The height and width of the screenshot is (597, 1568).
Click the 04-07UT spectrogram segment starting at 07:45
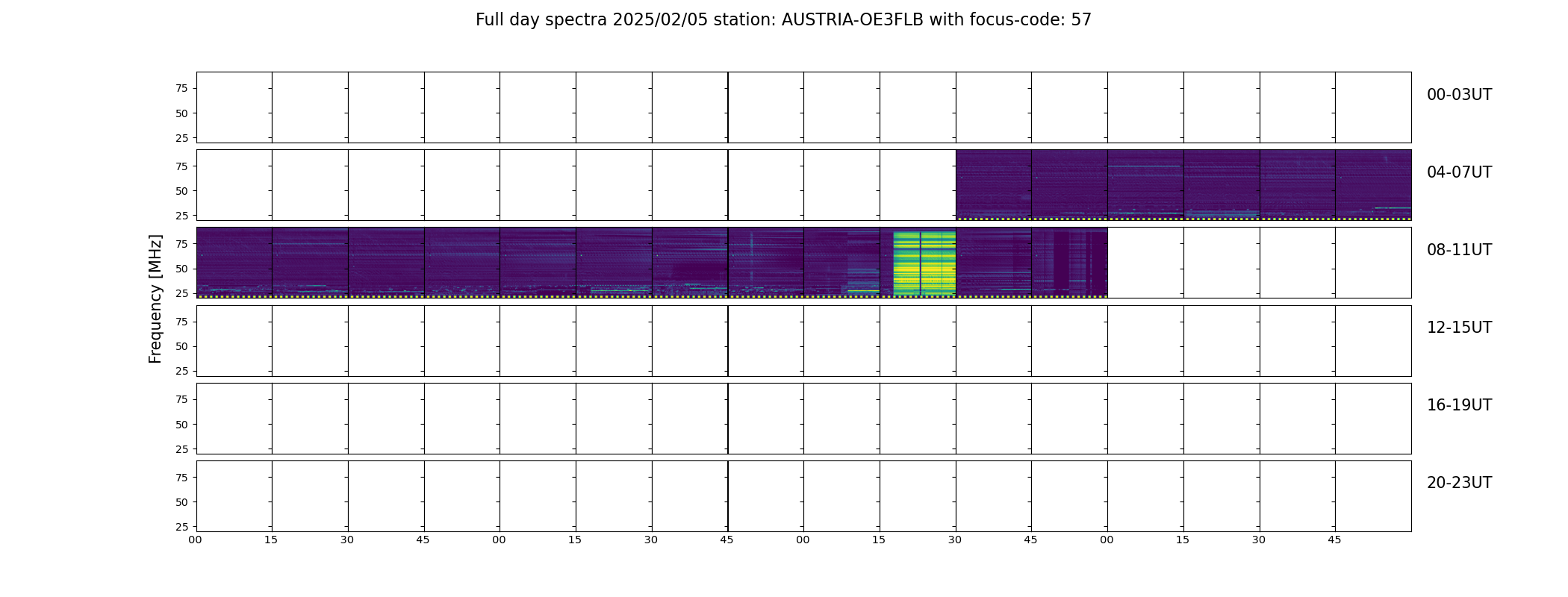1373,185
